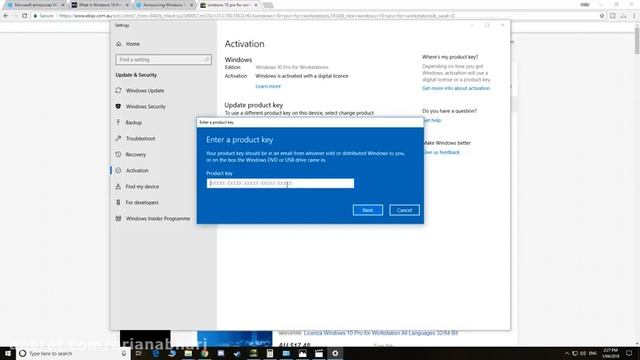Click Next in the product key dialog
The height and width of the screenshot is (360, 640).
pyautogui.click(x=368, y=210)
